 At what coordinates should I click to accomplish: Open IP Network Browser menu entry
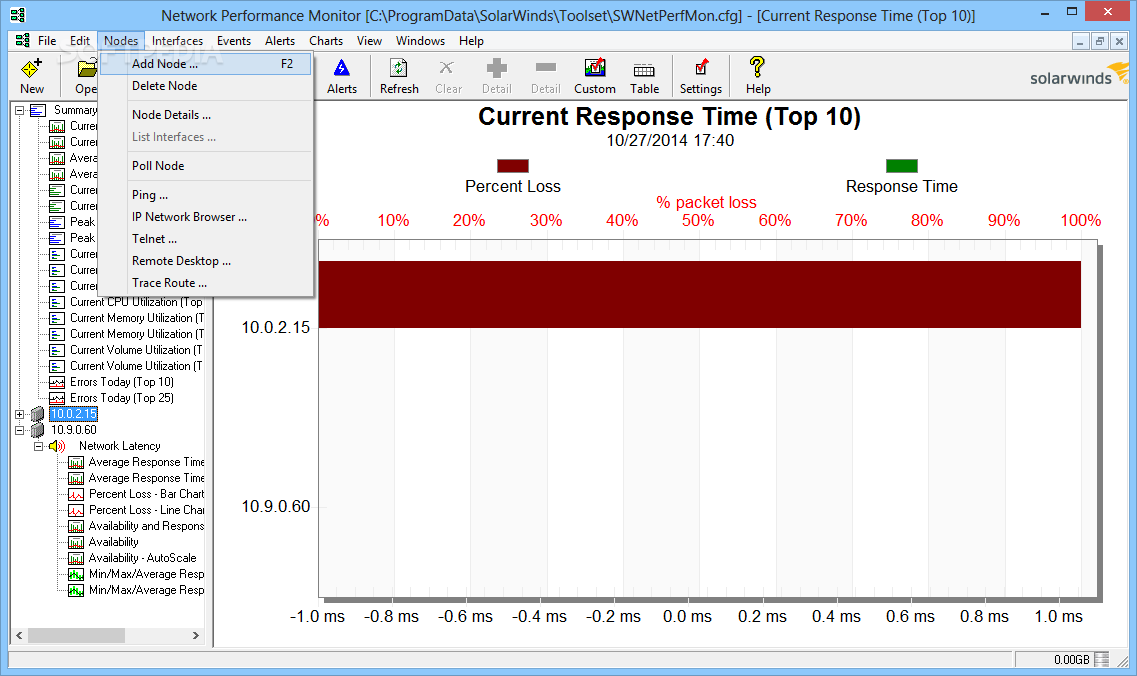pos(206,216)
